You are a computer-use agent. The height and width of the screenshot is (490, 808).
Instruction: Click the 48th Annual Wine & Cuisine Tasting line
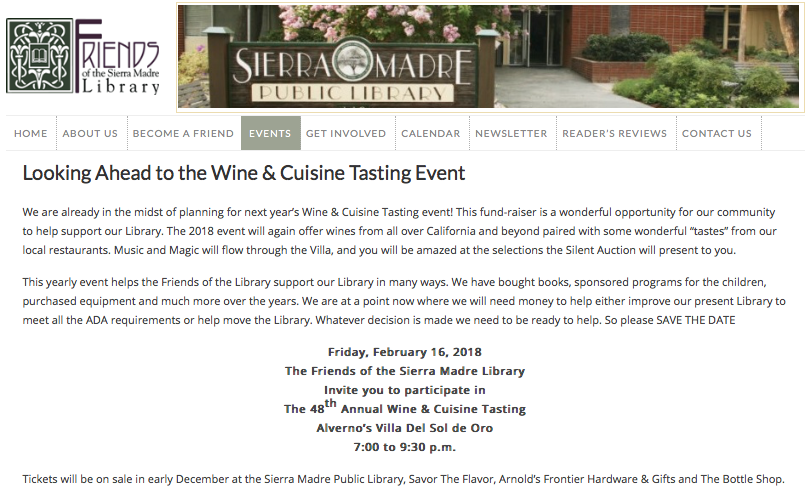point(405,408)
